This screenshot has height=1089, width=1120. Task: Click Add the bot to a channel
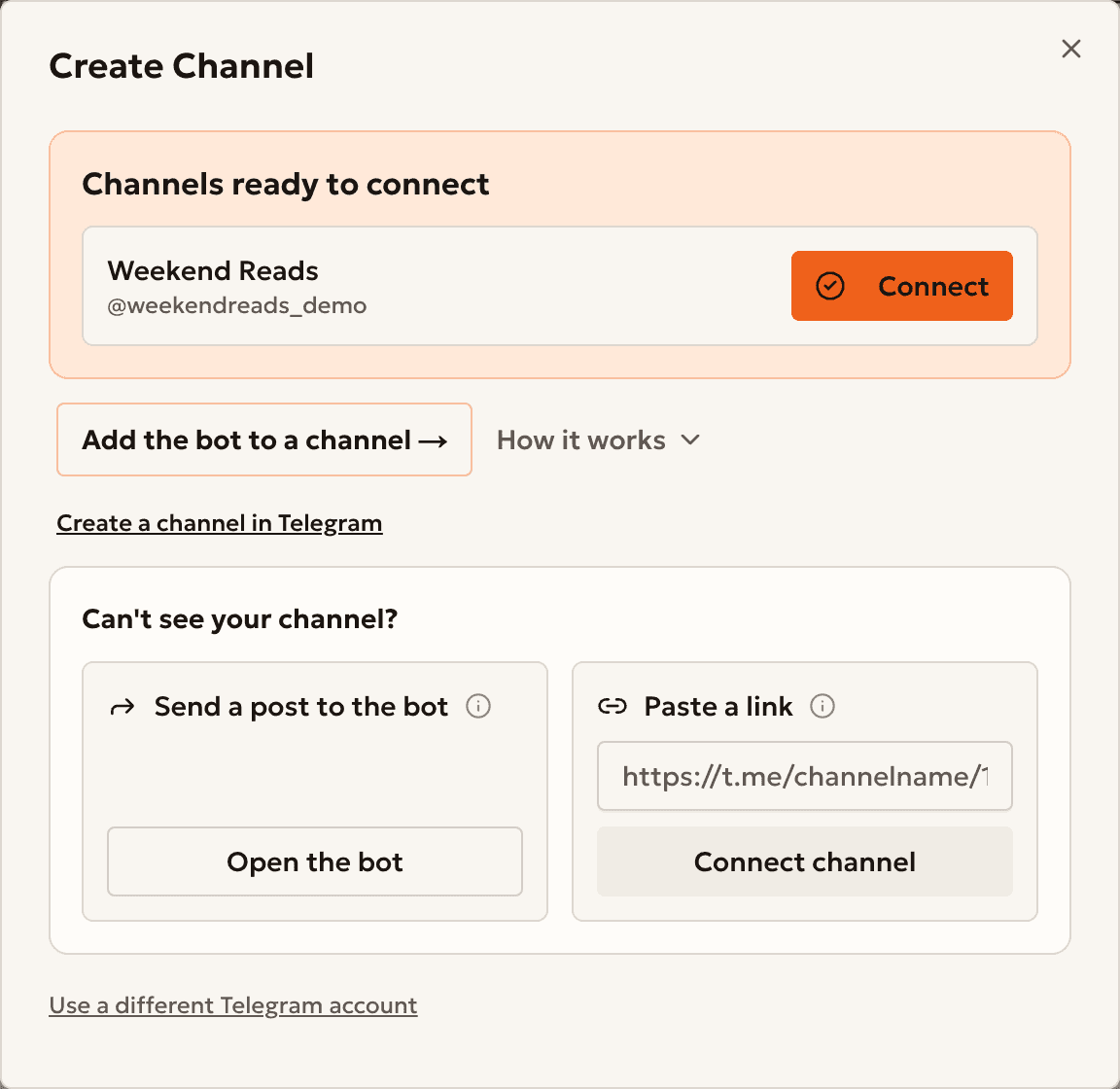[264, 439]
